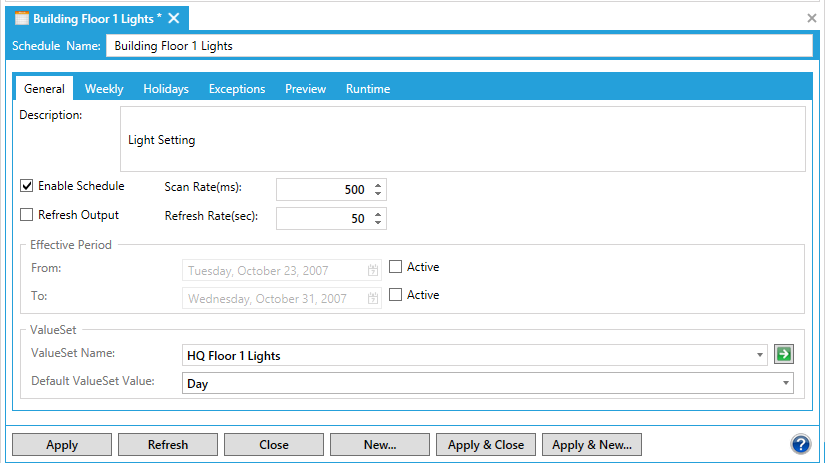Open help with the blue question mark icon
825x465 pixels.
click(x=800, y=444)
